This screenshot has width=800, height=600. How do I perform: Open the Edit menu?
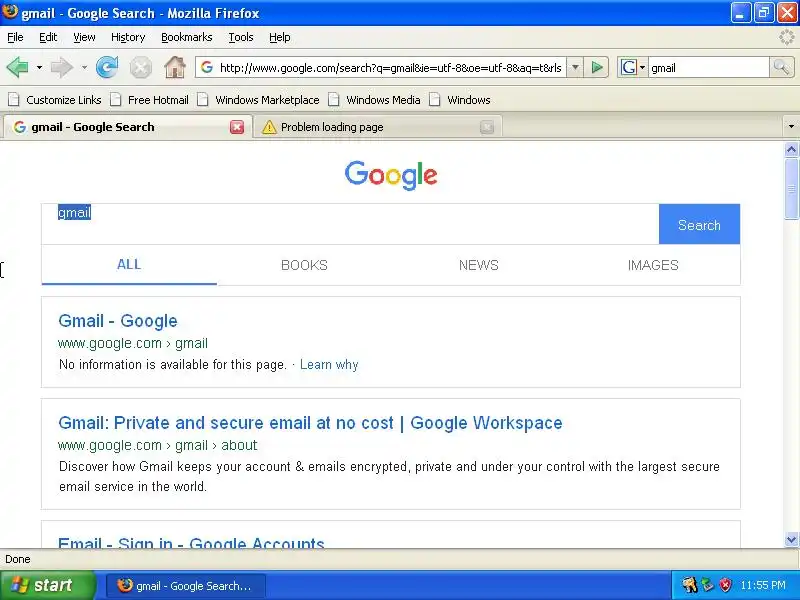point(48,37)
